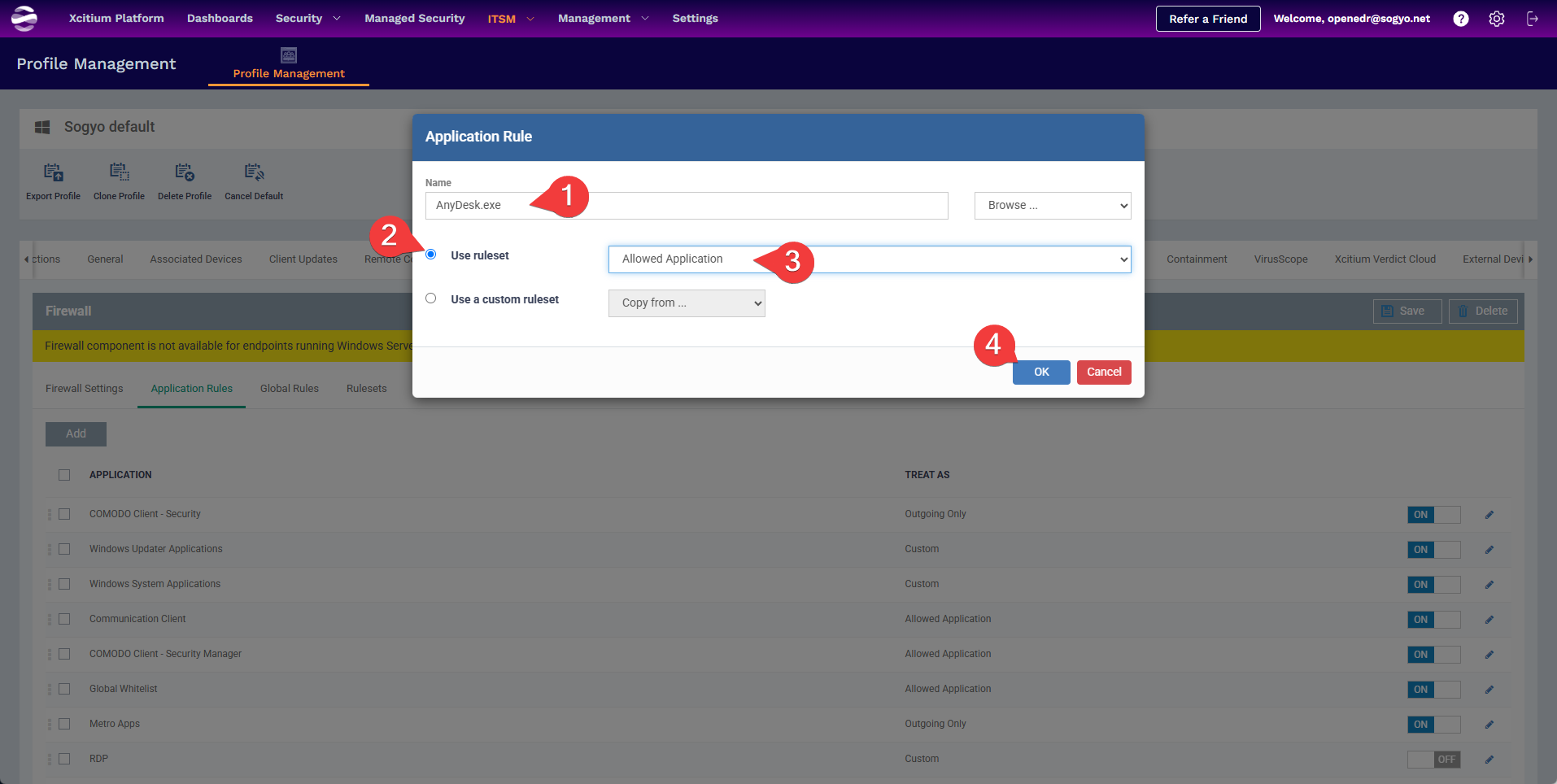The image size is (1557, 784).
Task: Click the Xcitium logo icon
Action: point(24,18)
